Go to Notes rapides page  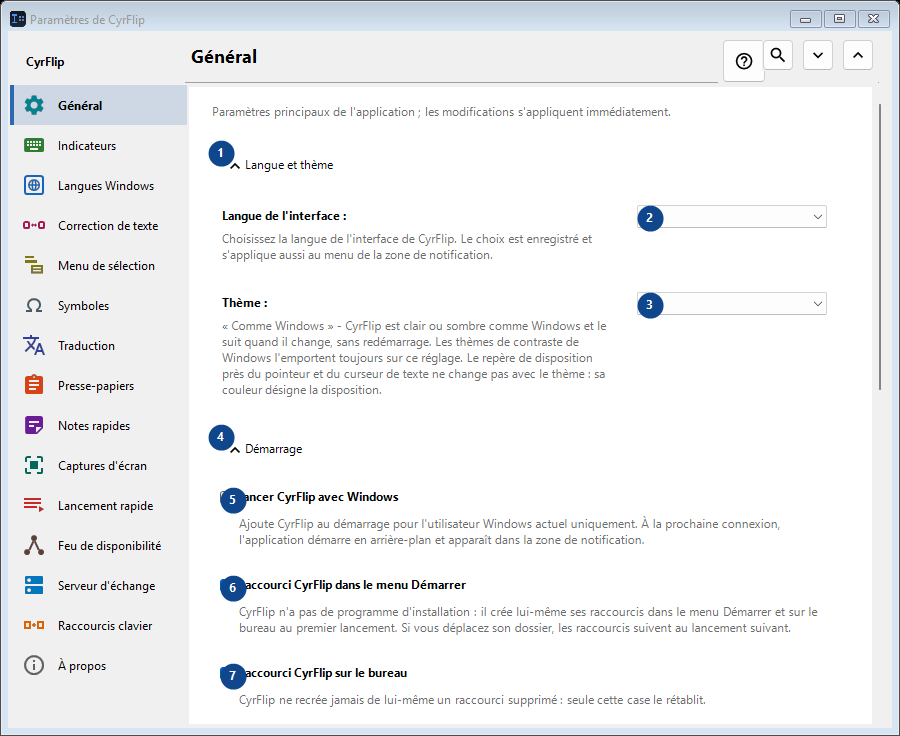99,425
